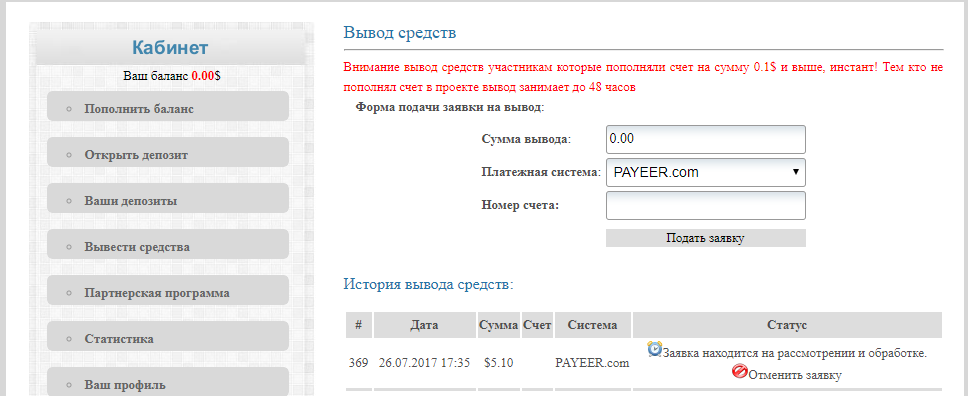Open the Статистика menu item
This screenshot has height=396, width=968.
pyautogui.click(x=168, y=336)
